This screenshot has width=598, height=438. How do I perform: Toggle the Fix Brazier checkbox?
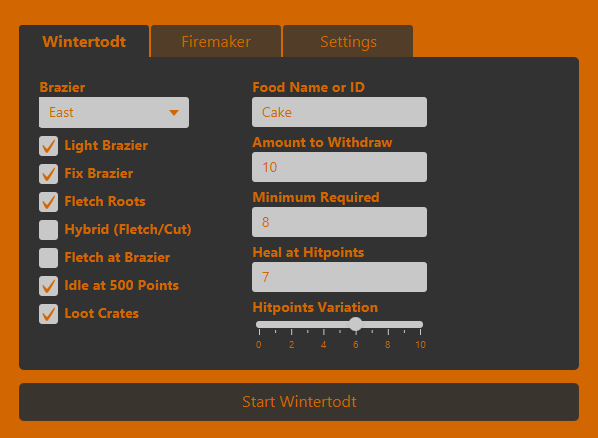pyautogui.click(x=48, y=174)
